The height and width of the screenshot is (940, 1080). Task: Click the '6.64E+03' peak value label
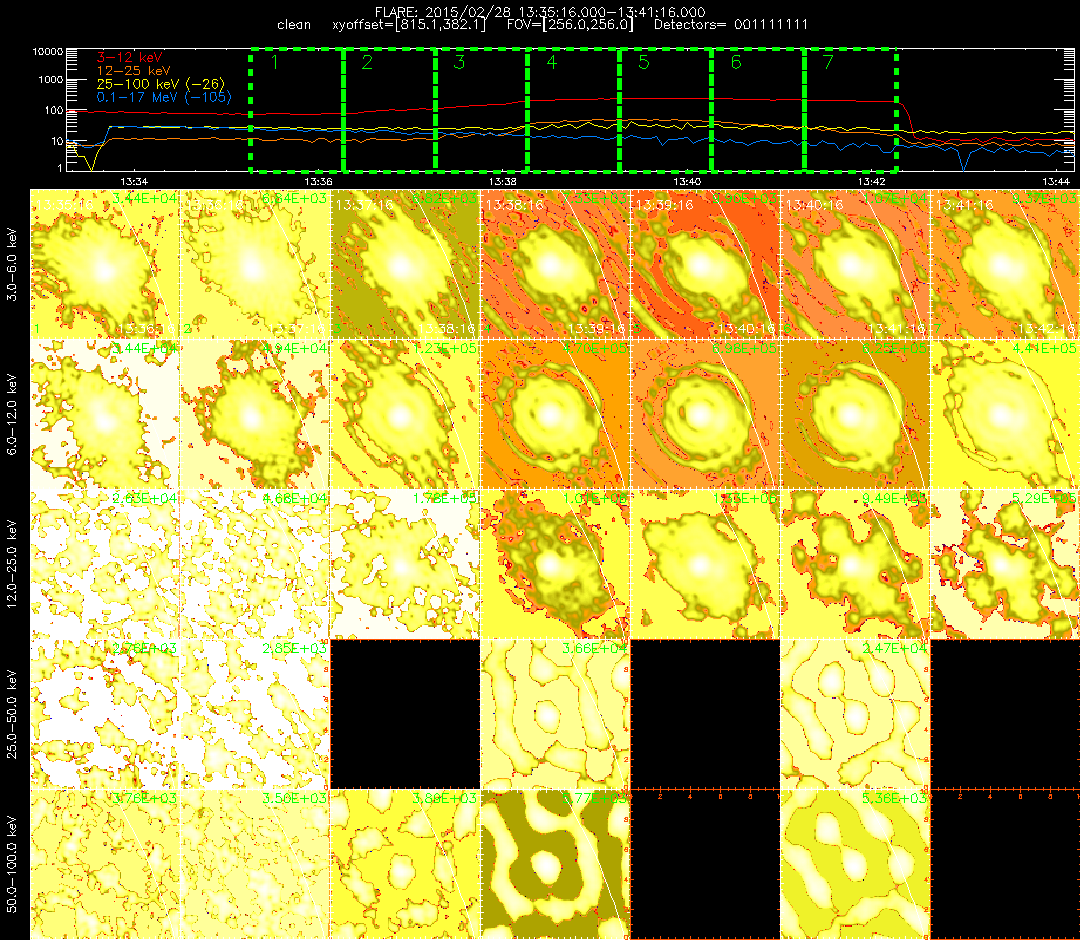coord(295,198)
